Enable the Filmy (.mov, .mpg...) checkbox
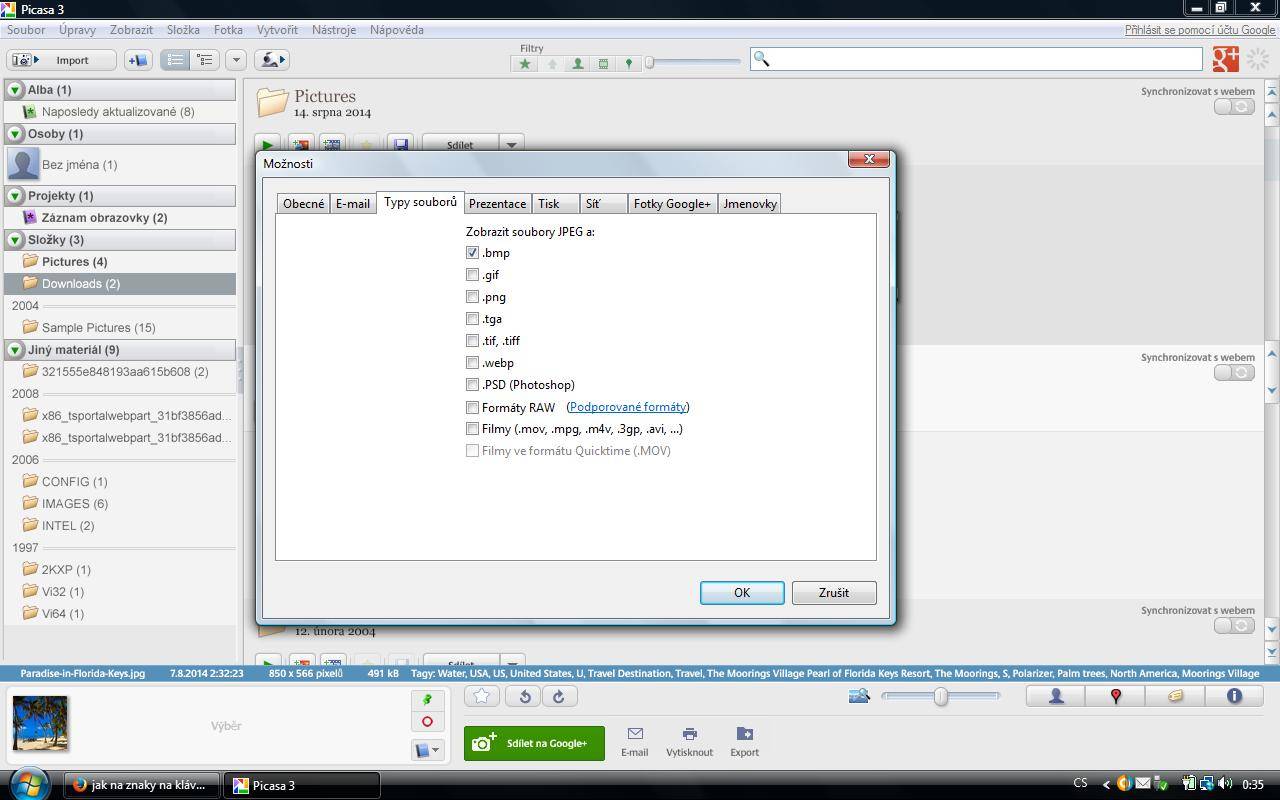This screenshot has width=1280, height=800. pyautogui.click(x=472, y=429)
